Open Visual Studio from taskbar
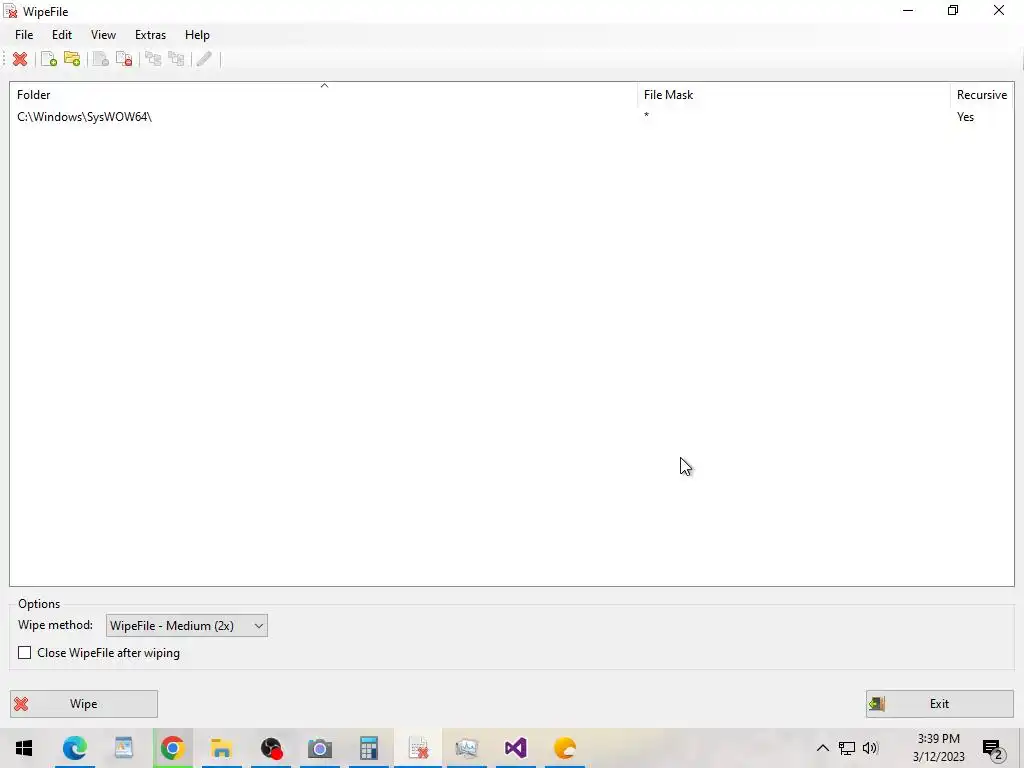This screenshot has width=1024, height=768. [516, 748]
